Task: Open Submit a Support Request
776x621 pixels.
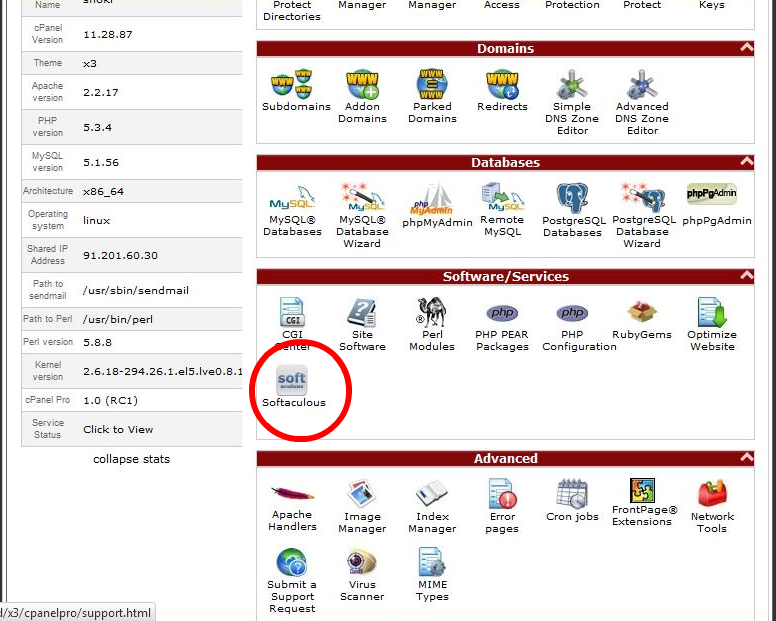Action: click(292, 581)
